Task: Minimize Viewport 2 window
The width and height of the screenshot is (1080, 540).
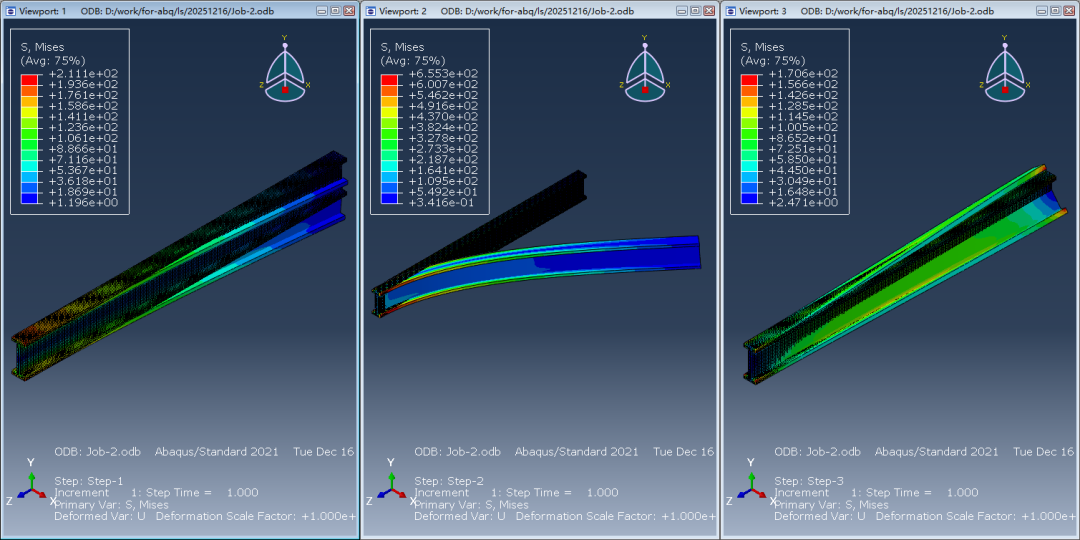Action: [x=683, y=11]
